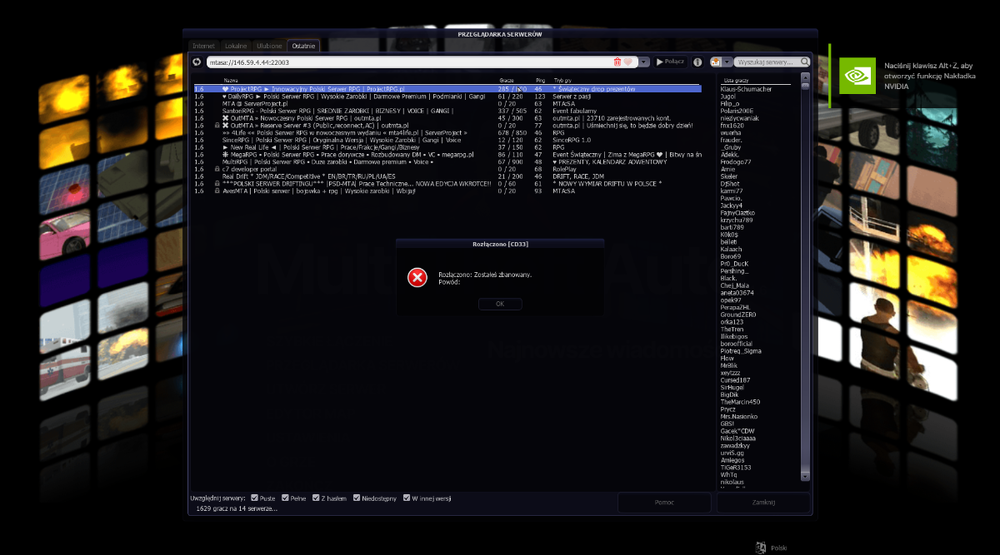This screenshot has width=1000, height=555.
Task: Switch to the Lokalne tab
Action: [x=236, y=46]
